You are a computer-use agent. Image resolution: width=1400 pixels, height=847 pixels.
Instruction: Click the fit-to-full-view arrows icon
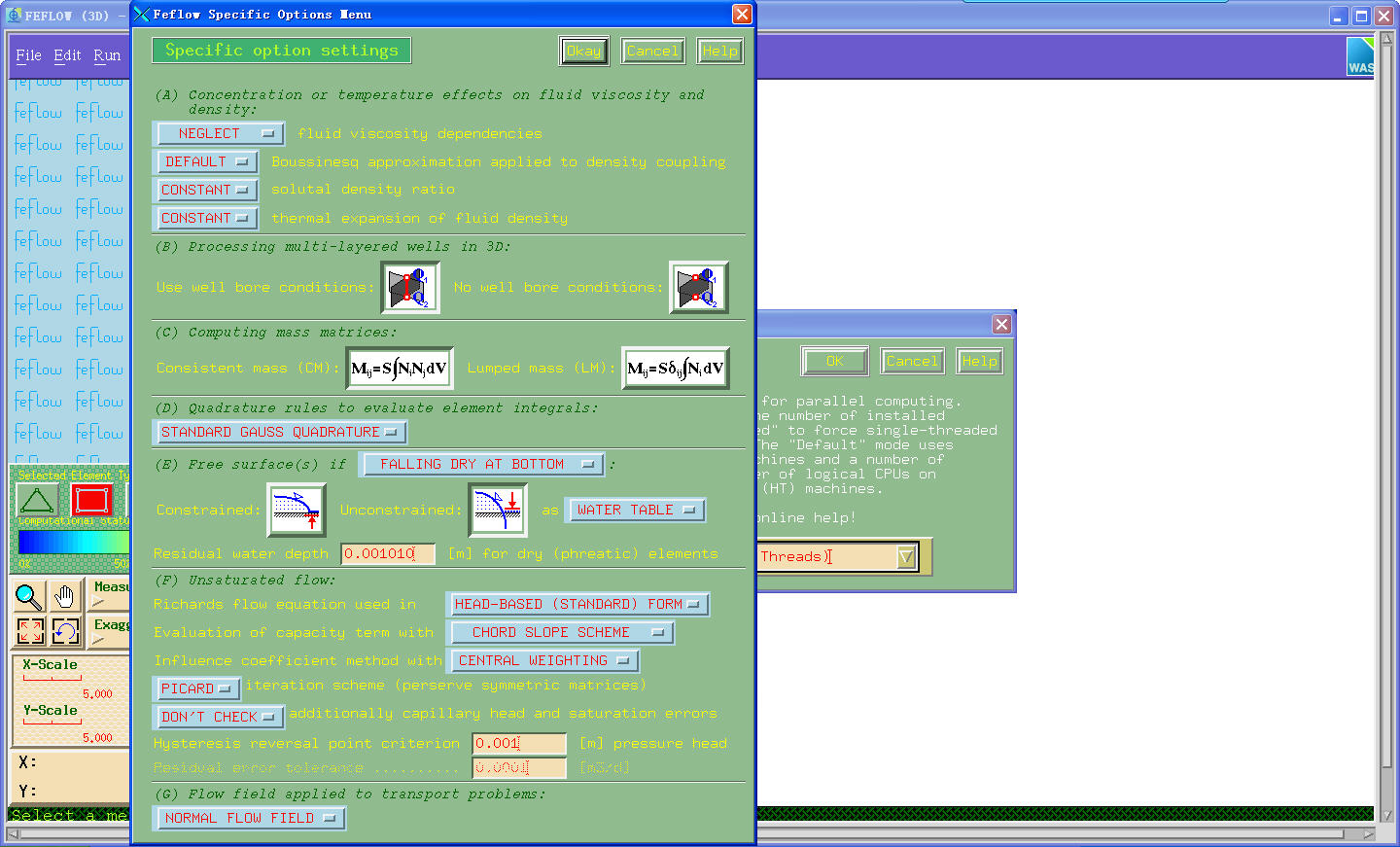(x=29, y=631)
